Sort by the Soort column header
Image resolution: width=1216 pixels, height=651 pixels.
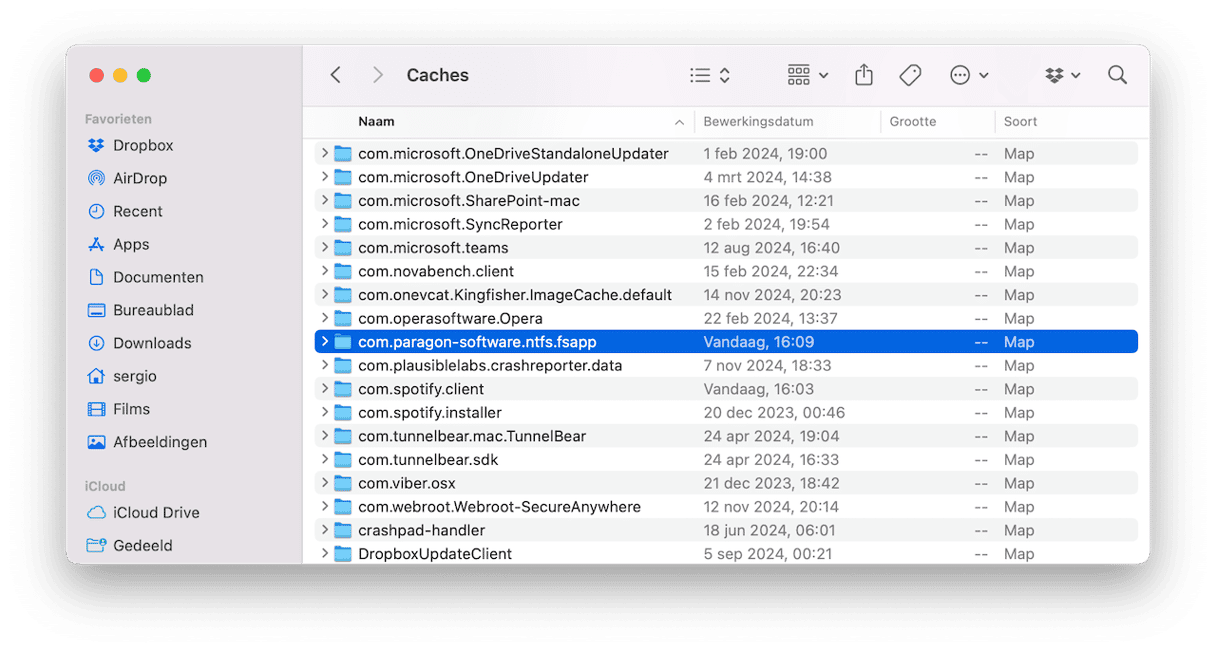[x=1021, y=122]
